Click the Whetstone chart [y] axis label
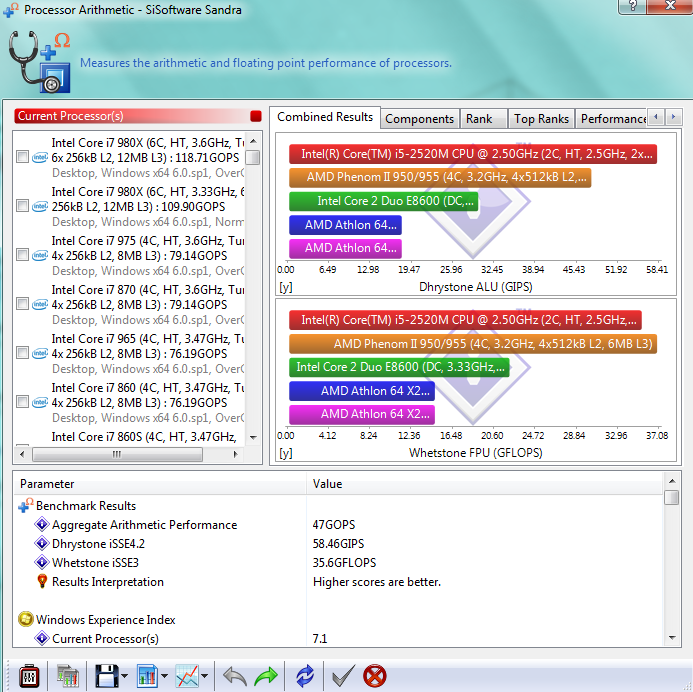 coord(286,453)
